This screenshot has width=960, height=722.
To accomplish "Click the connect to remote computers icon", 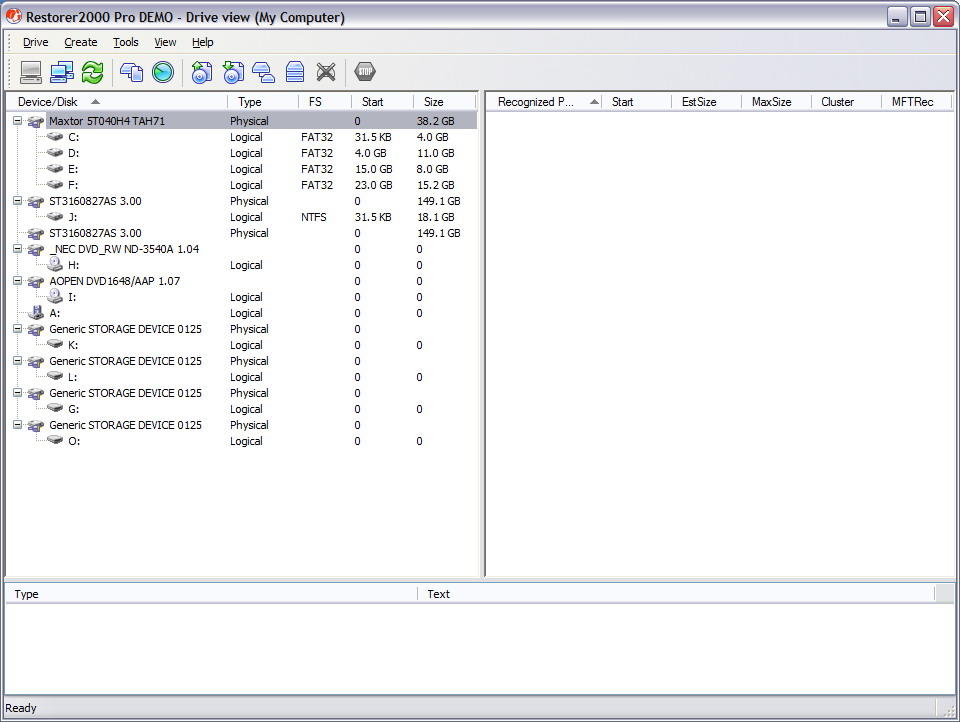I will tap(62, 72).
